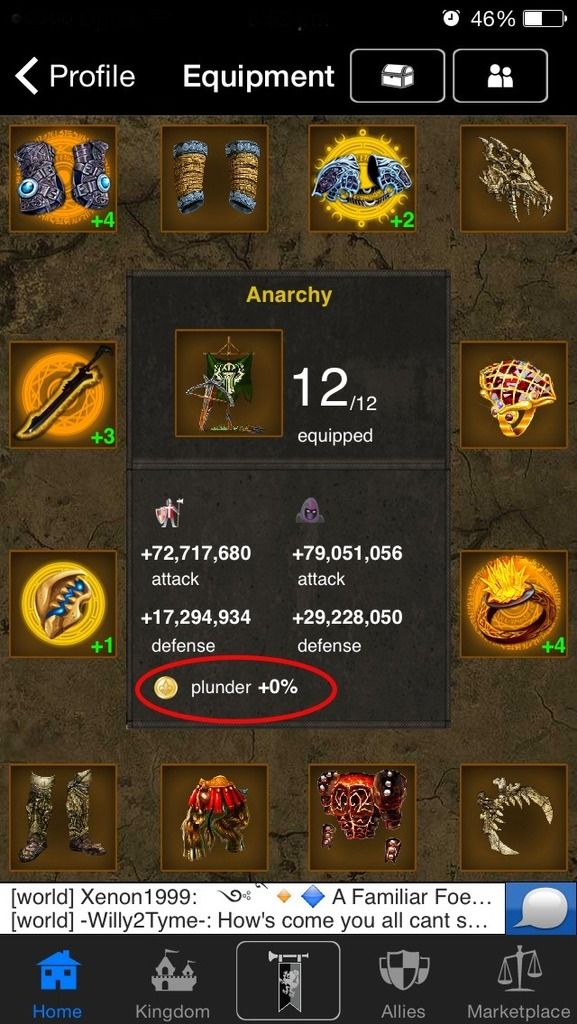Image resolution: width=577 pixels, height=1024 pixels.
Task: Tap the golden shield item with +1
Action: click(x=63, y=603)
